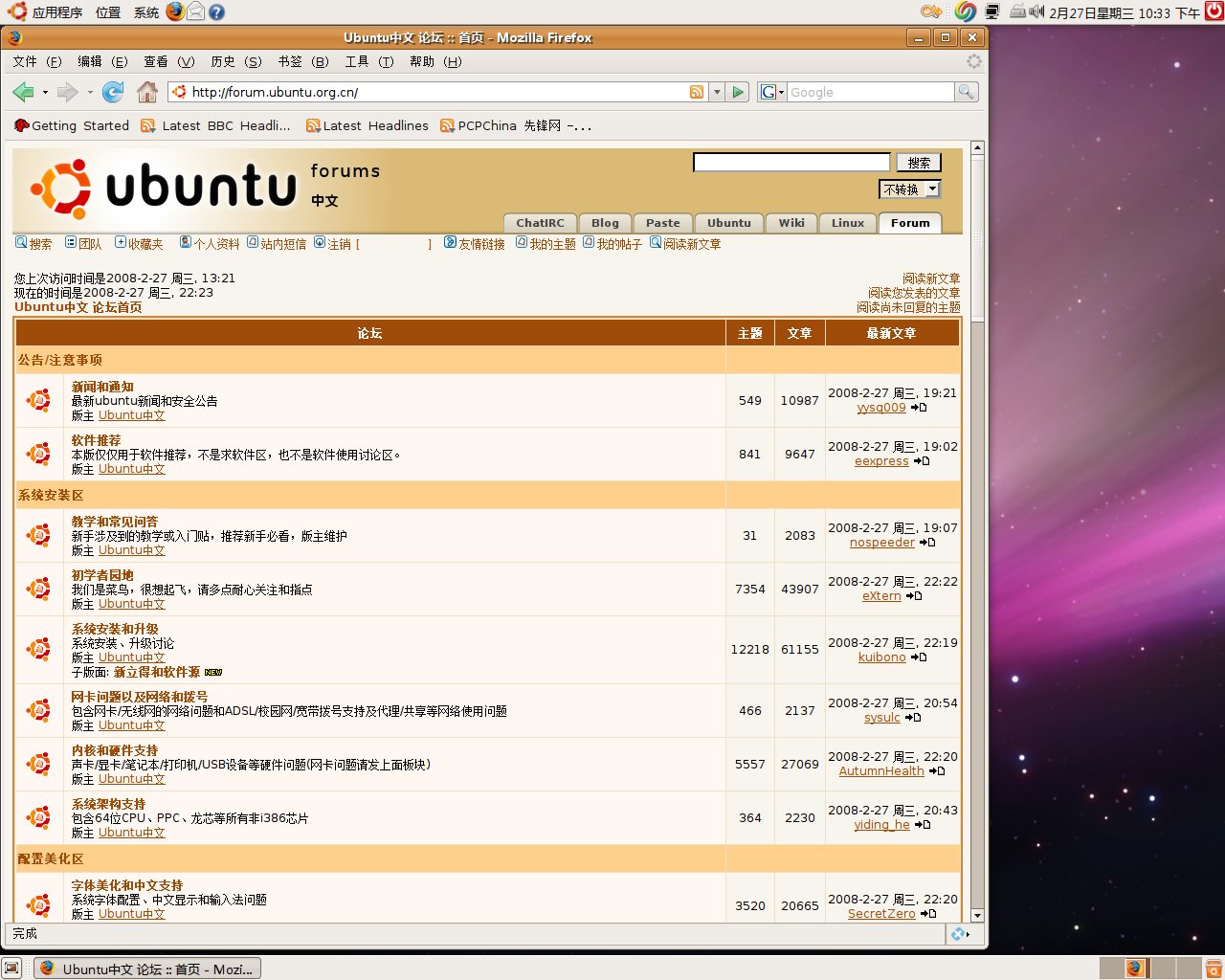
Task: Click the green Go arrow beside address bar
Action: 738,92
